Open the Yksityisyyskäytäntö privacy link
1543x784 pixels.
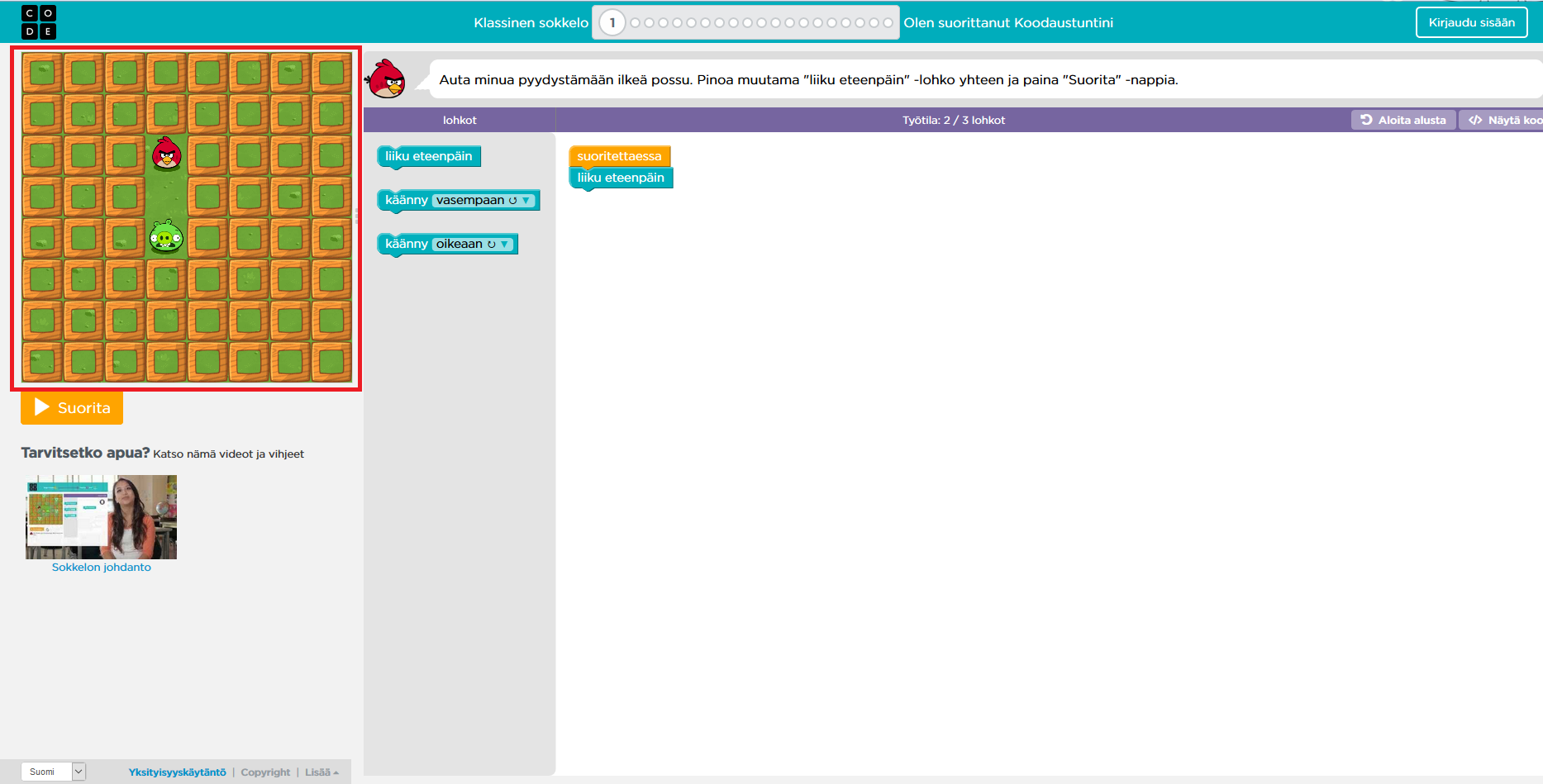[177, 772]
